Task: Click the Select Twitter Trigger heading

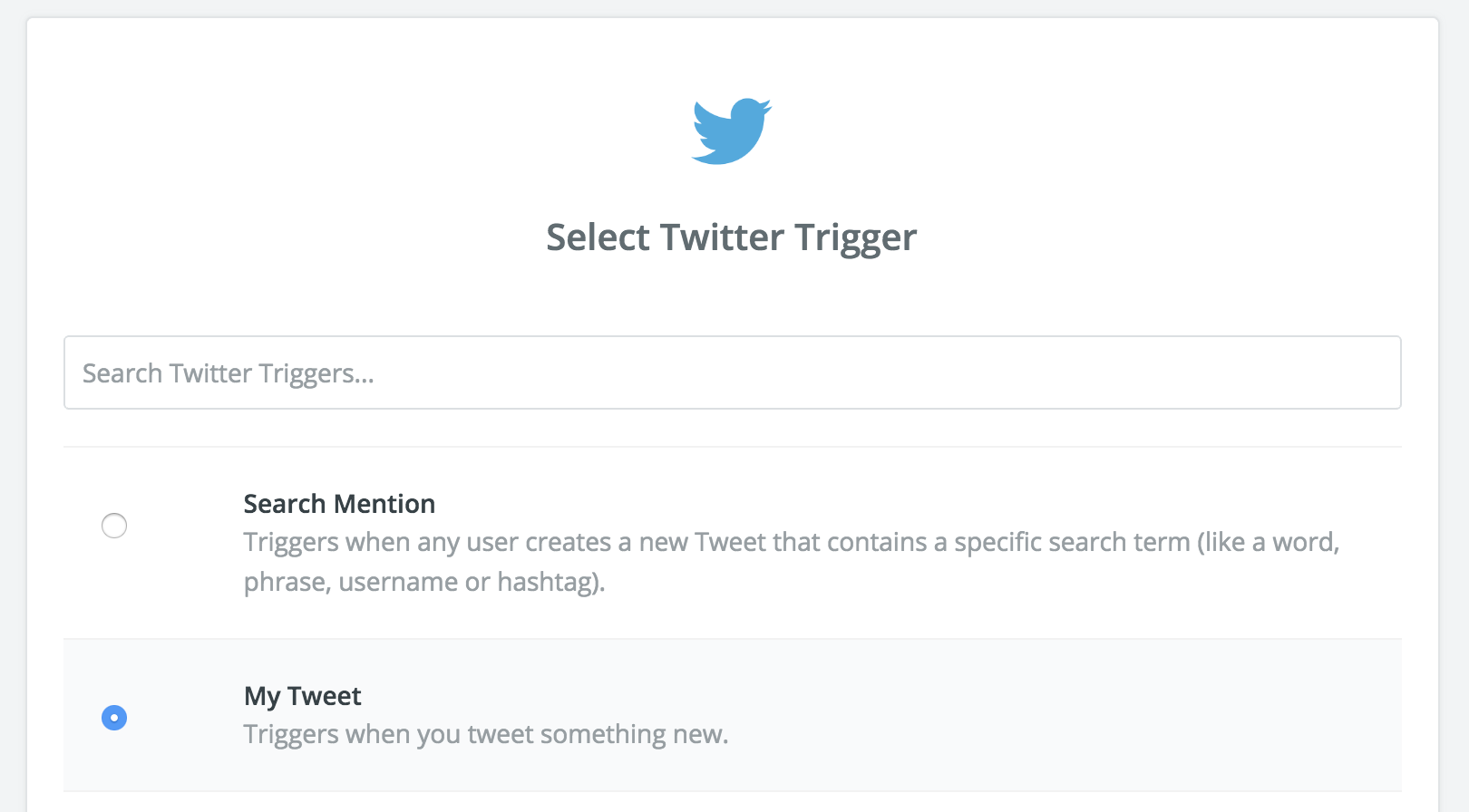Action: pos(732,237)
